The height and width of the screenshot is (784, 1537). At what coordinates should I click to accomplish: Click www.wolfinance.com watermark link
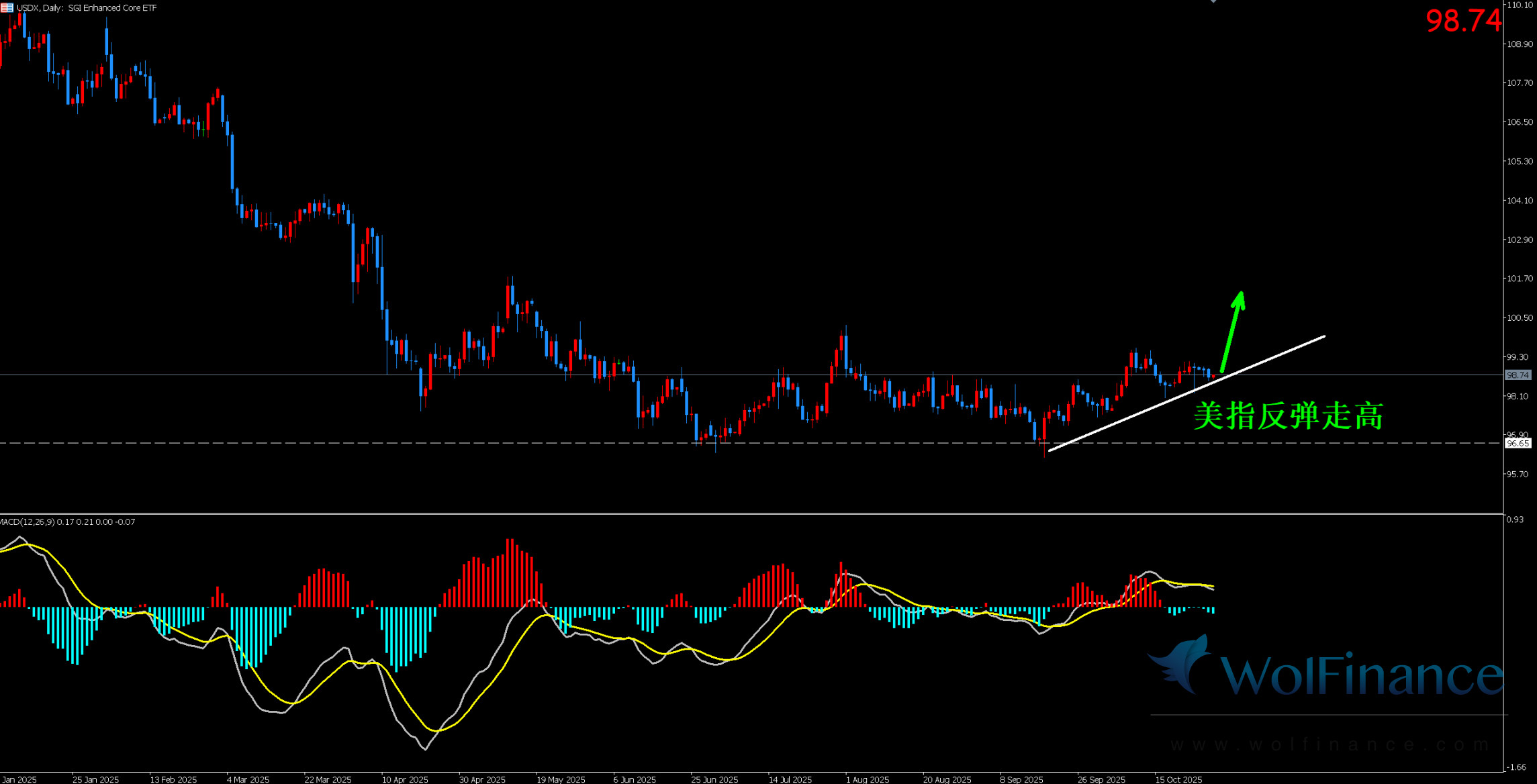tap(1330, 744)
